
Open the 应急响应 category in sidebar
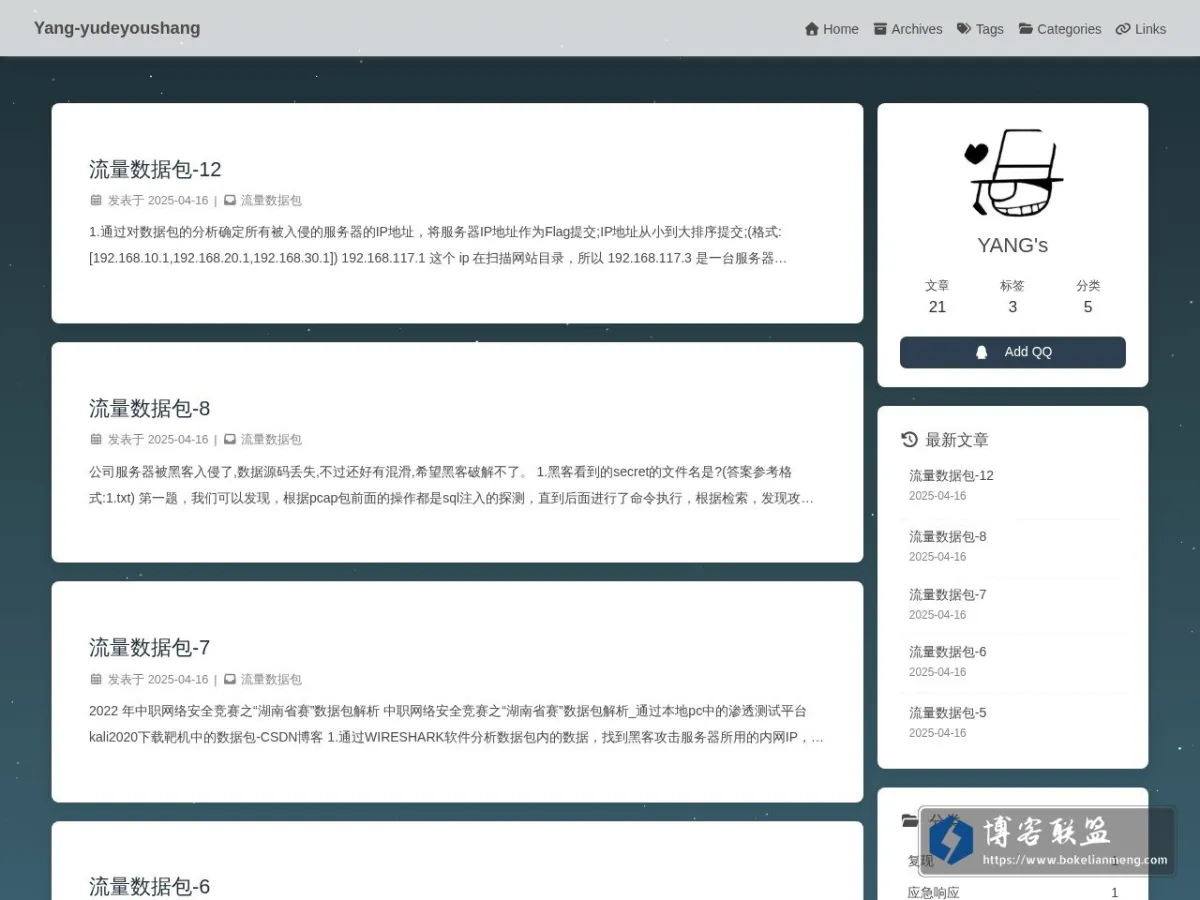(933, 893)
